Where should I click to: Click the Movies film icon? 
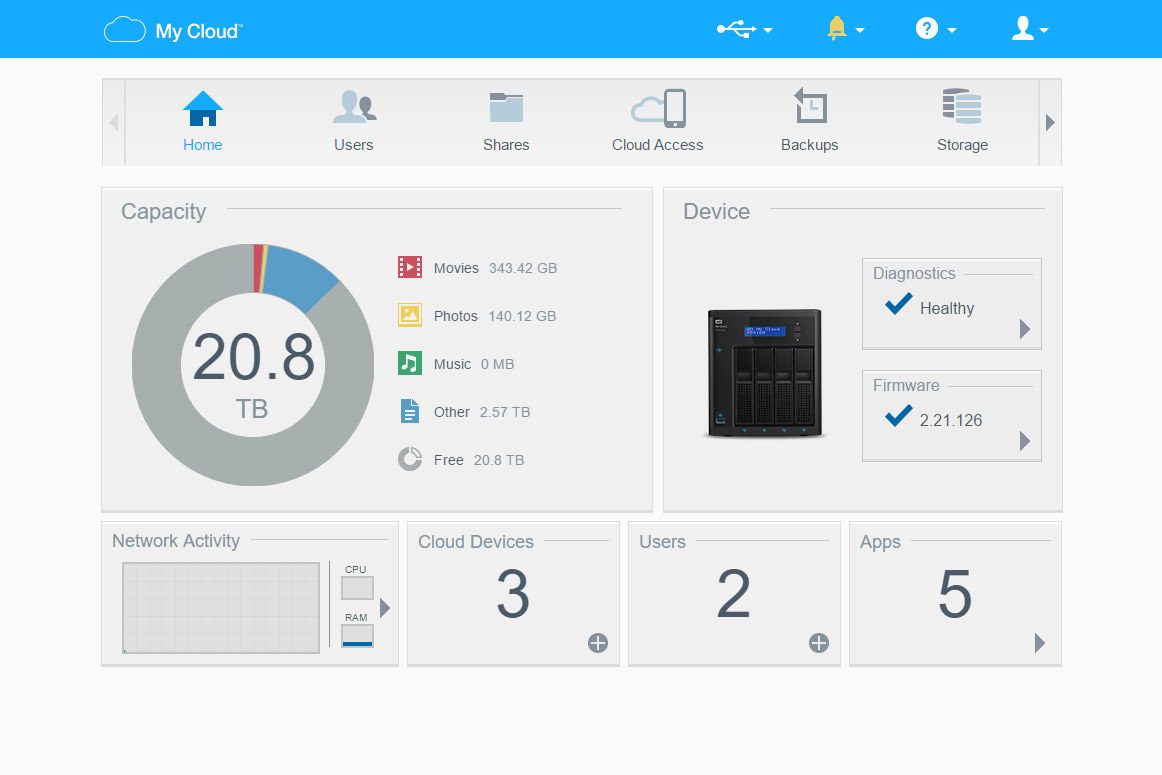(x=410, y=267)
